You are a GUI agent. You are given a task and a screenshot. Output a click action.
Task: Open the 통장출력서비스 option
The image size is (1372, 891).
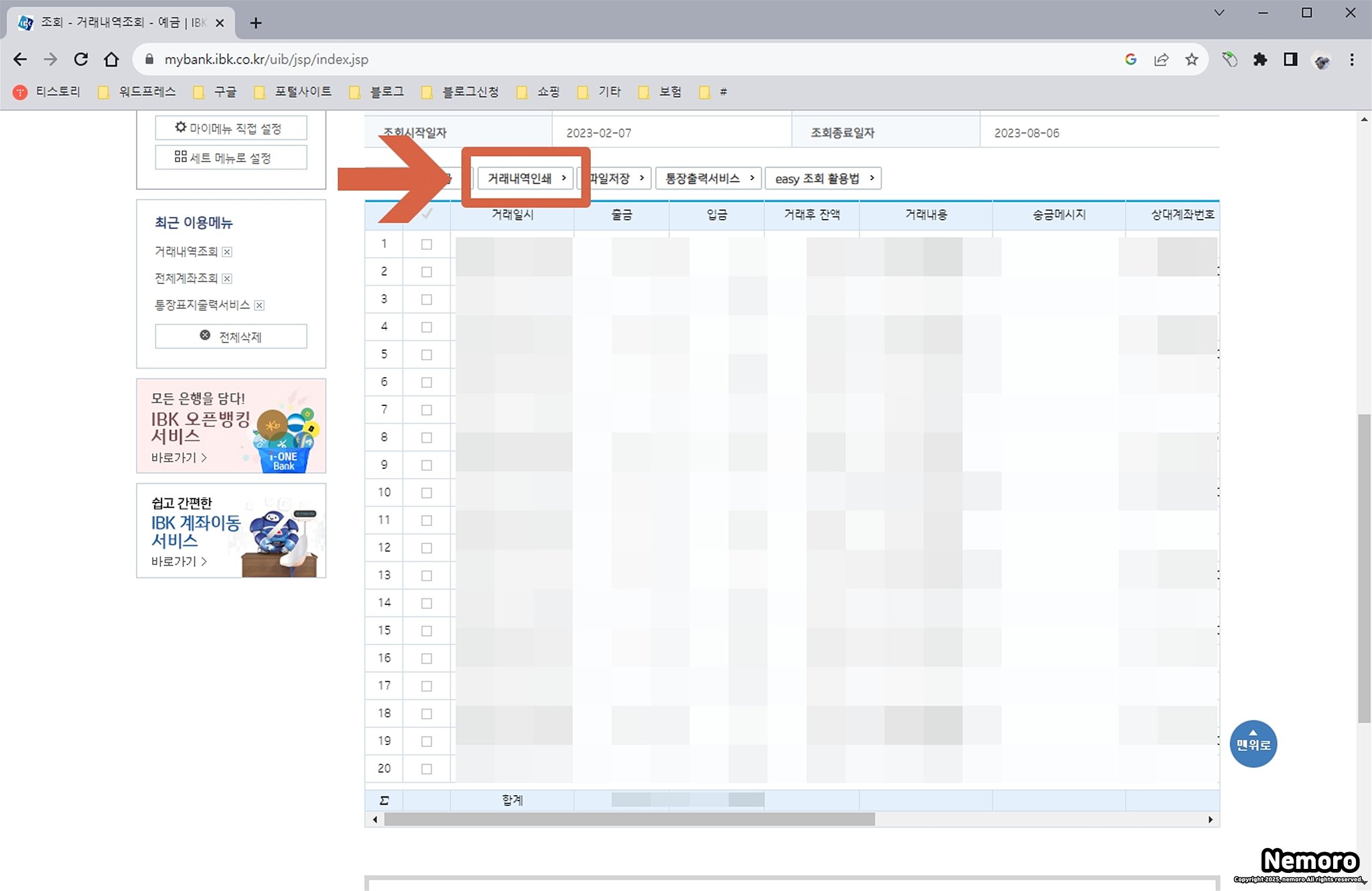[x=708, y=178]
